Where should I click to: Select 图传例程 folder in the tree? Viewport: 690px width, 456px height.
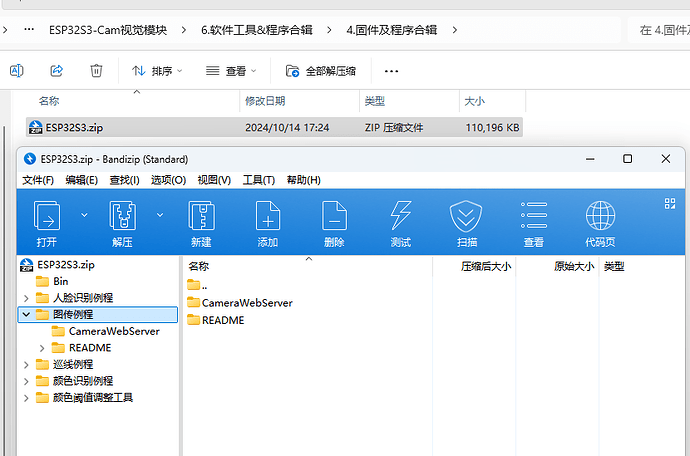click(73, 314)
